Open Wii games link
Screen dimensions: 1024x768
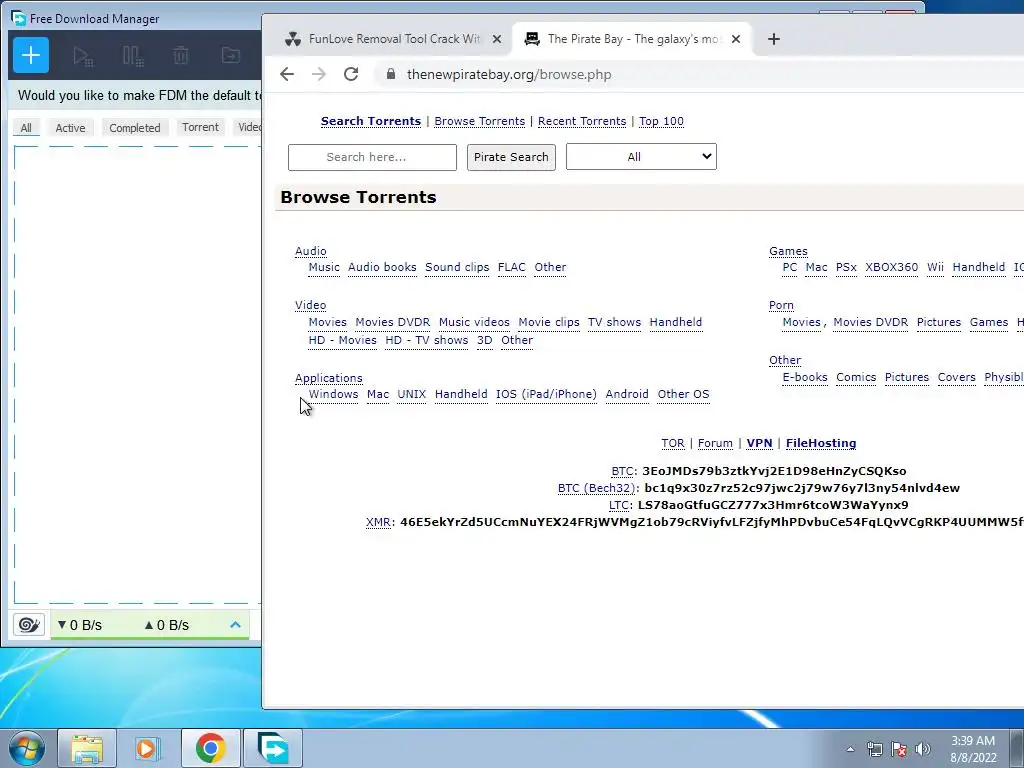coord(935,267)
